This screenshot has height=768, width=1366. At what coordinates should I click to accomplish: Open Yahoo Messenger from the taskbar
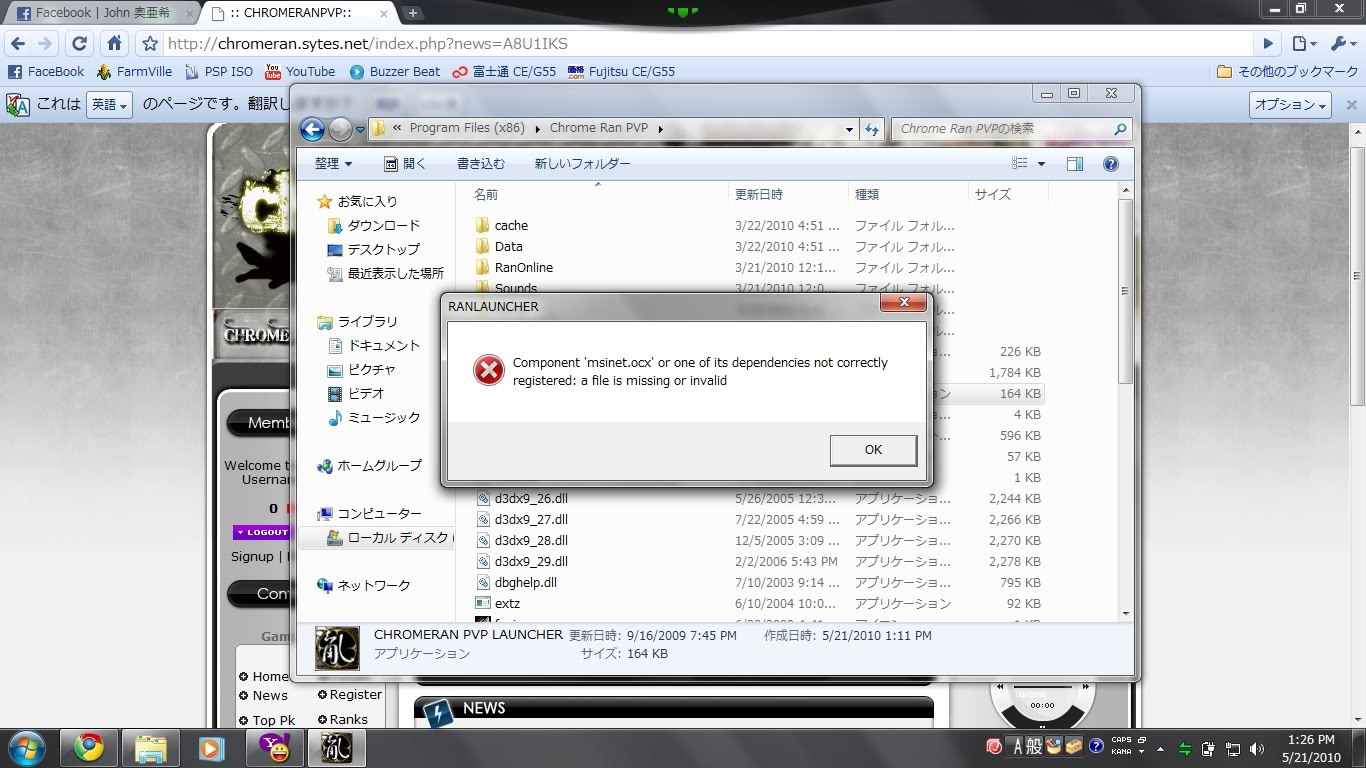[273, 748]
